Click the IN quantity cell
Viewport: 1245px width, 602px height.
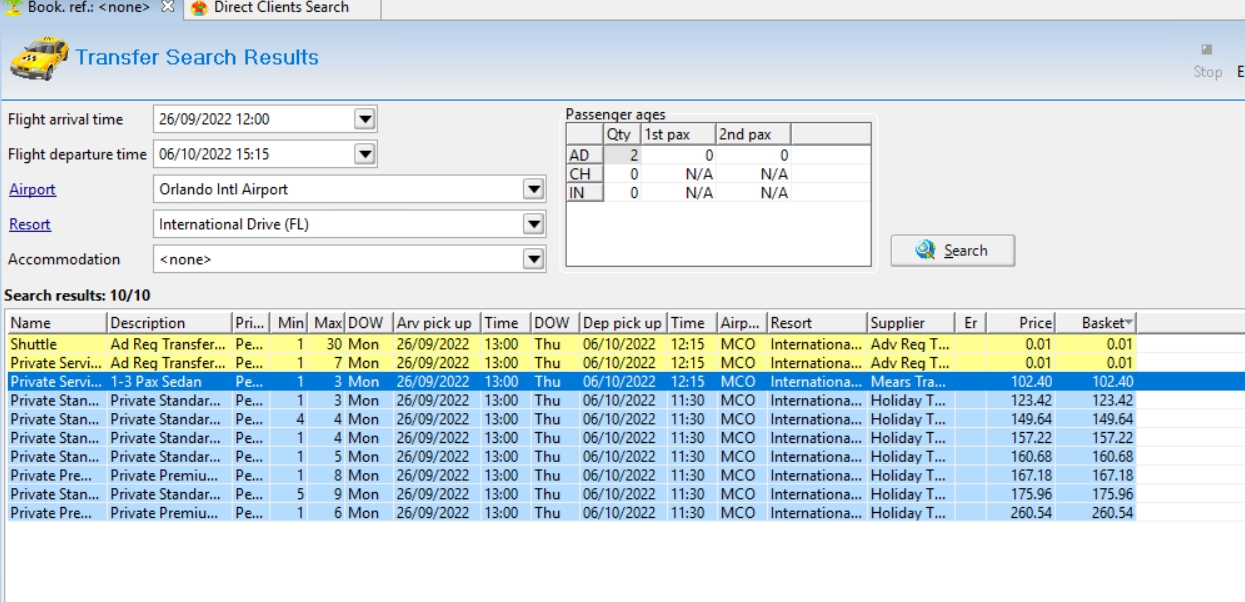coord(622,193)
